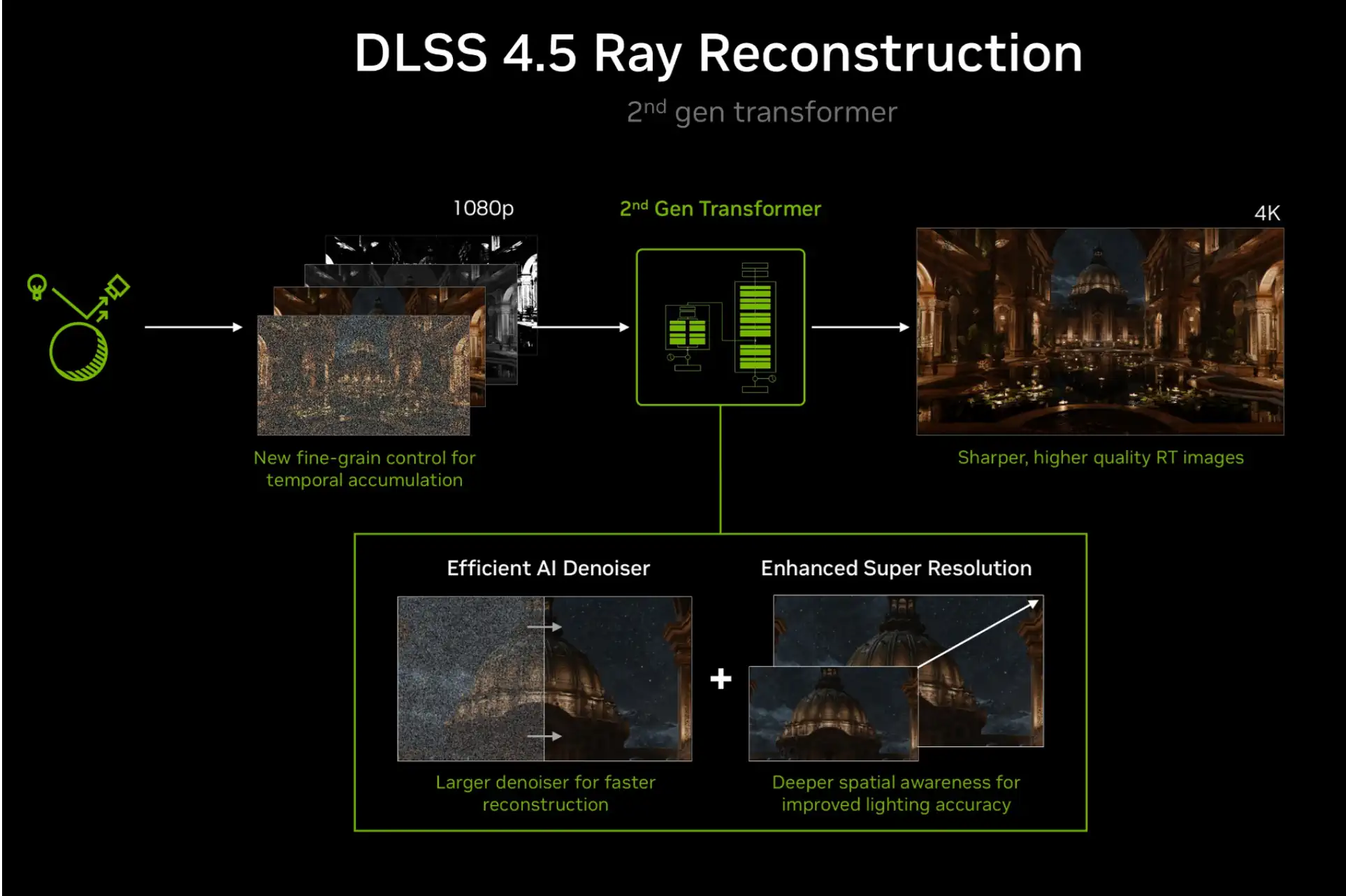1346x896 pixels.
Task: Select the noisy 1080p input frame thumbnail
Action: [363, 375]
